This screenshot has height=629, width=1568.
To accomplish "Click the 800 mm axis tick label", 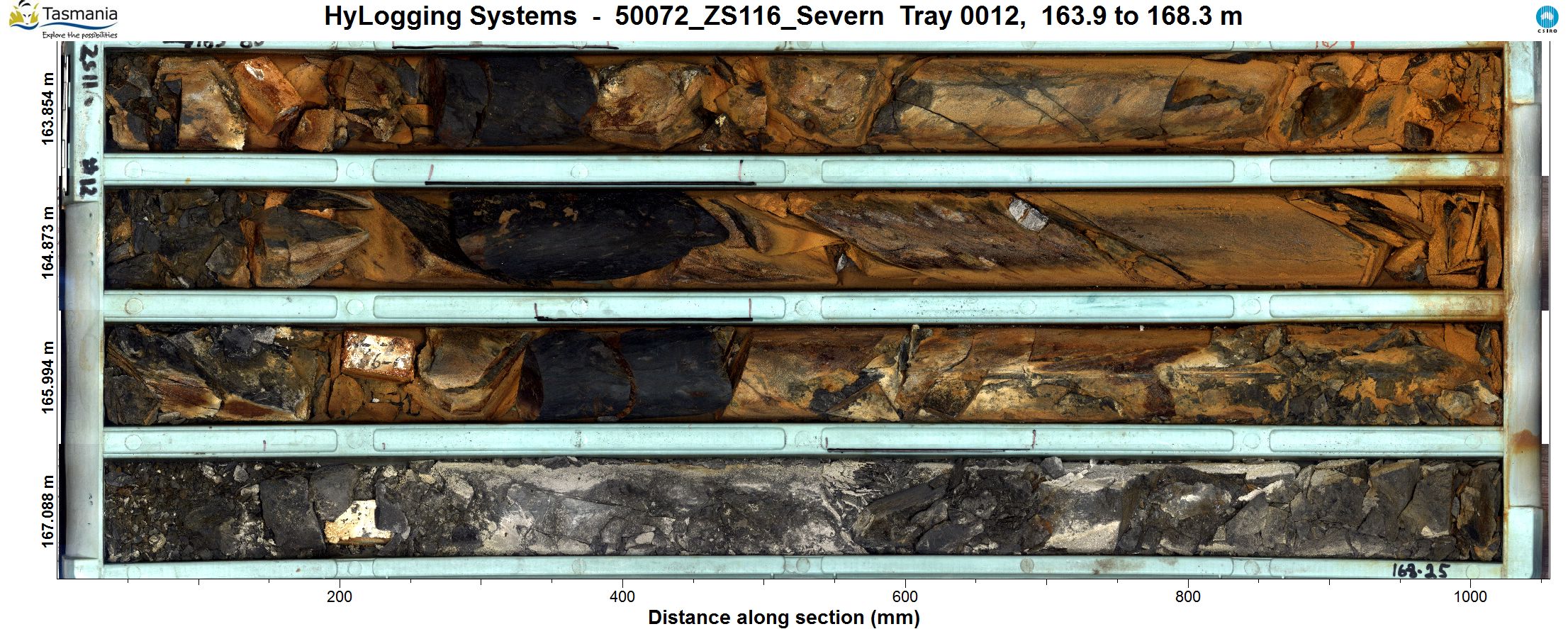I will [x=1187, y=597].
